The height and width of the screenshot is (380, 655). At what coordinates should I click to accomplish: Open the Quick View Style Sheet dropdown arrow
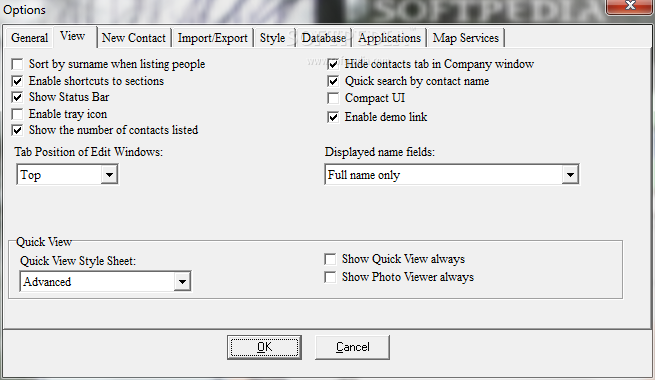coord(182,281)
